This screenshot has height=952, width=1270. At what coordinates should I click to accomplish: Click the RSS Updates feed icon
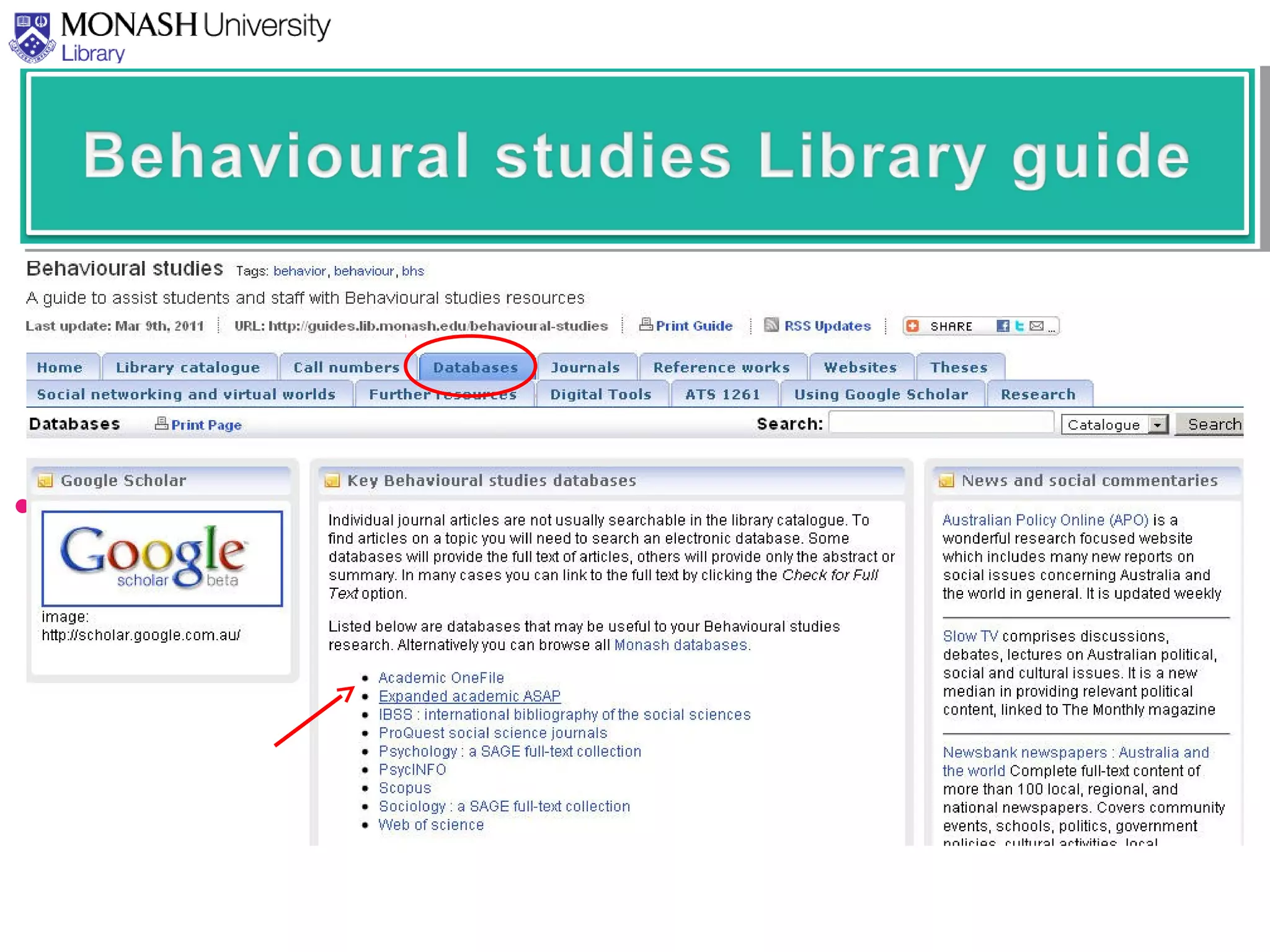771,325
